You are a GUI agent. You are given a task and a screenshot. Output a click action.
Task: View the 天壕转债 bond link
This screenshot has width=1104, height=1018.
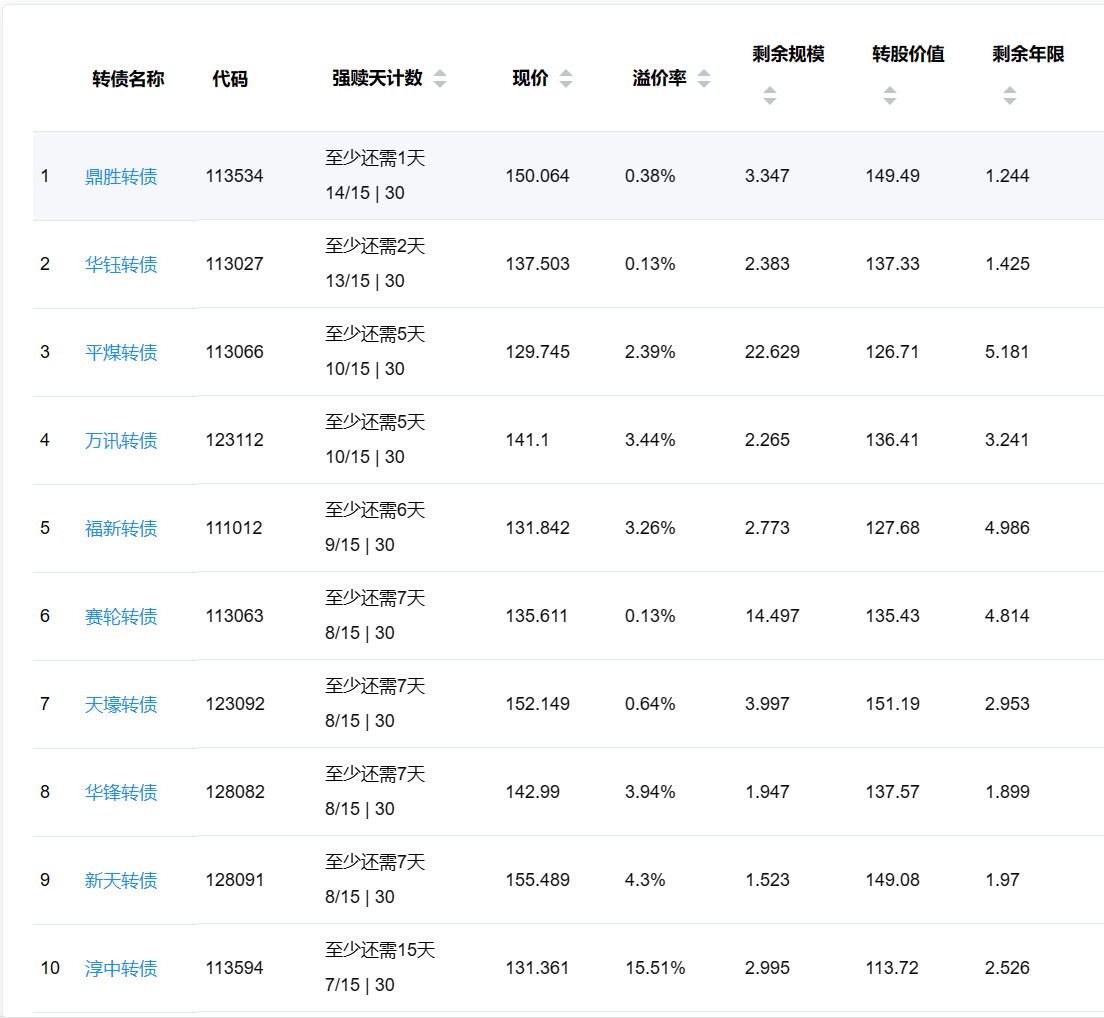click(x=121, y=705)
